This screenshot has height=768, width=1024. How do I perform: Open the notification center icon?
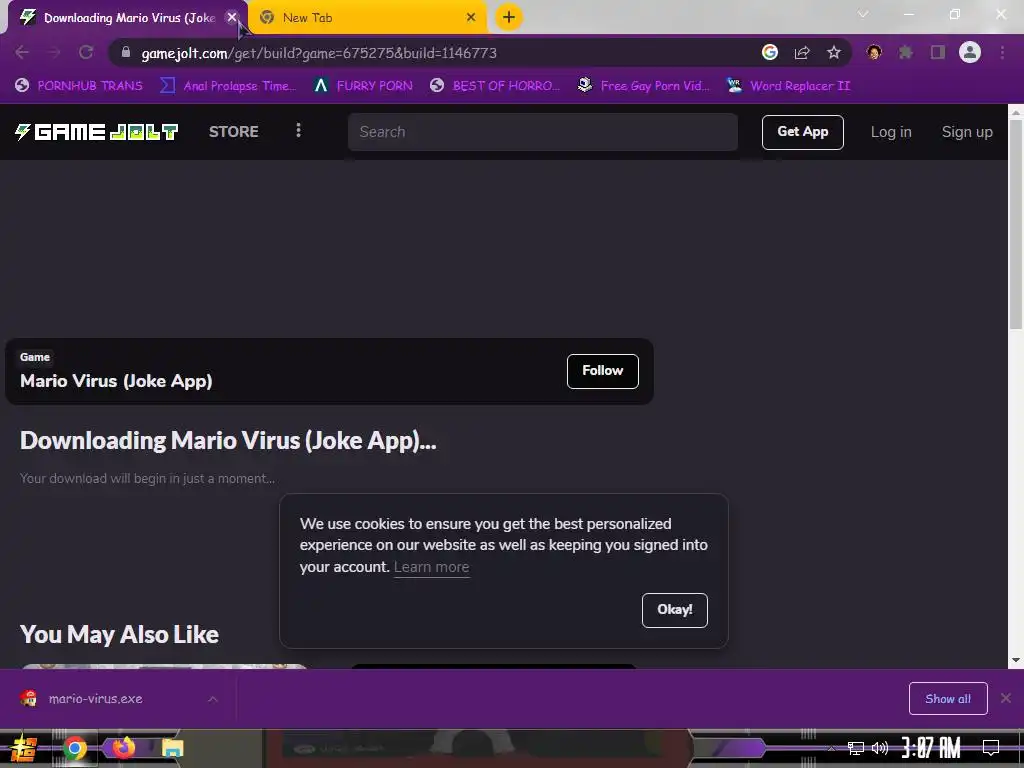pyautogui.click(x=991, y=747)
